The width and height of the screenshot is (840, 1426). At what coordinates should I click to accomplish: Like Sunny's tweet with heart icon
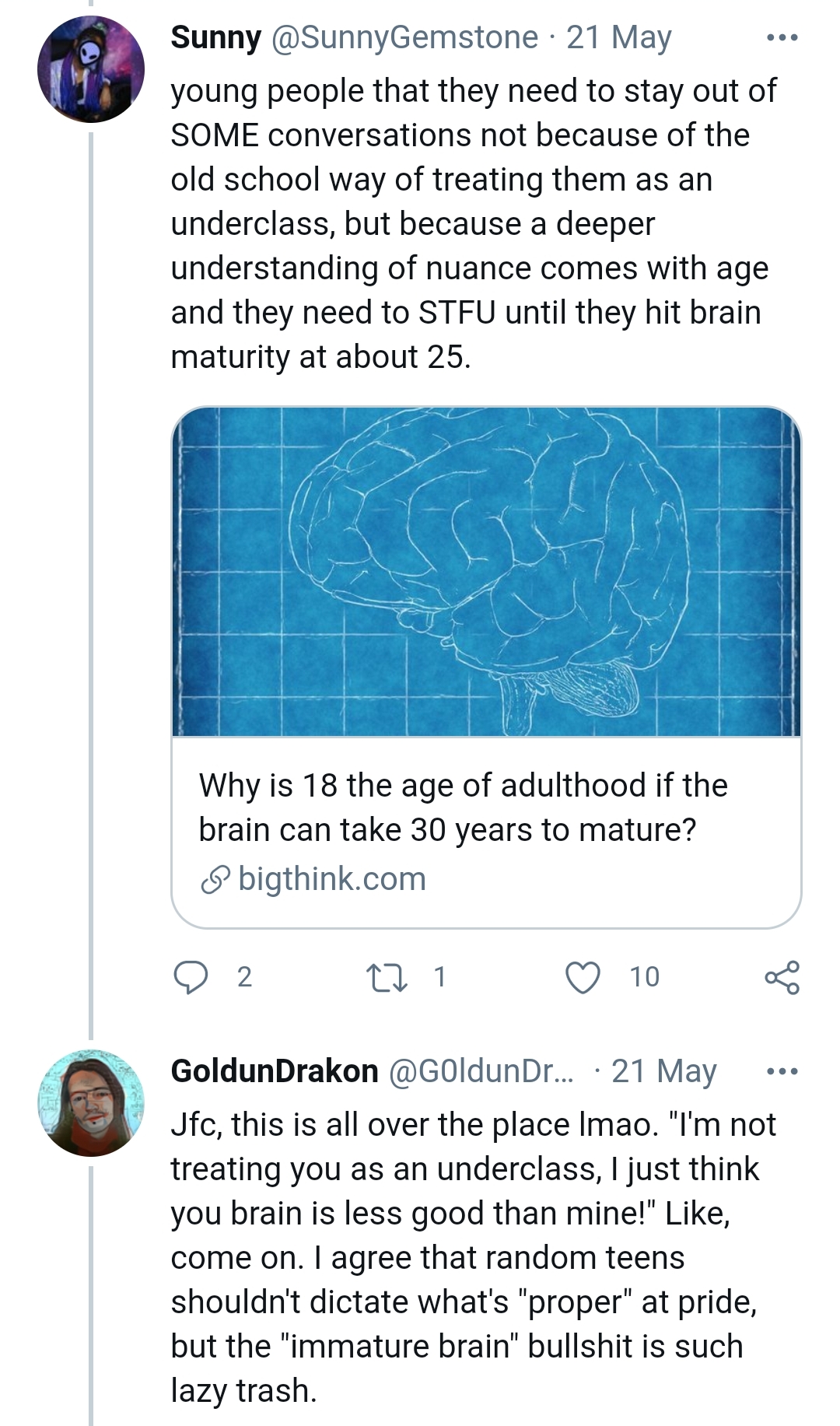pos(583,977)
